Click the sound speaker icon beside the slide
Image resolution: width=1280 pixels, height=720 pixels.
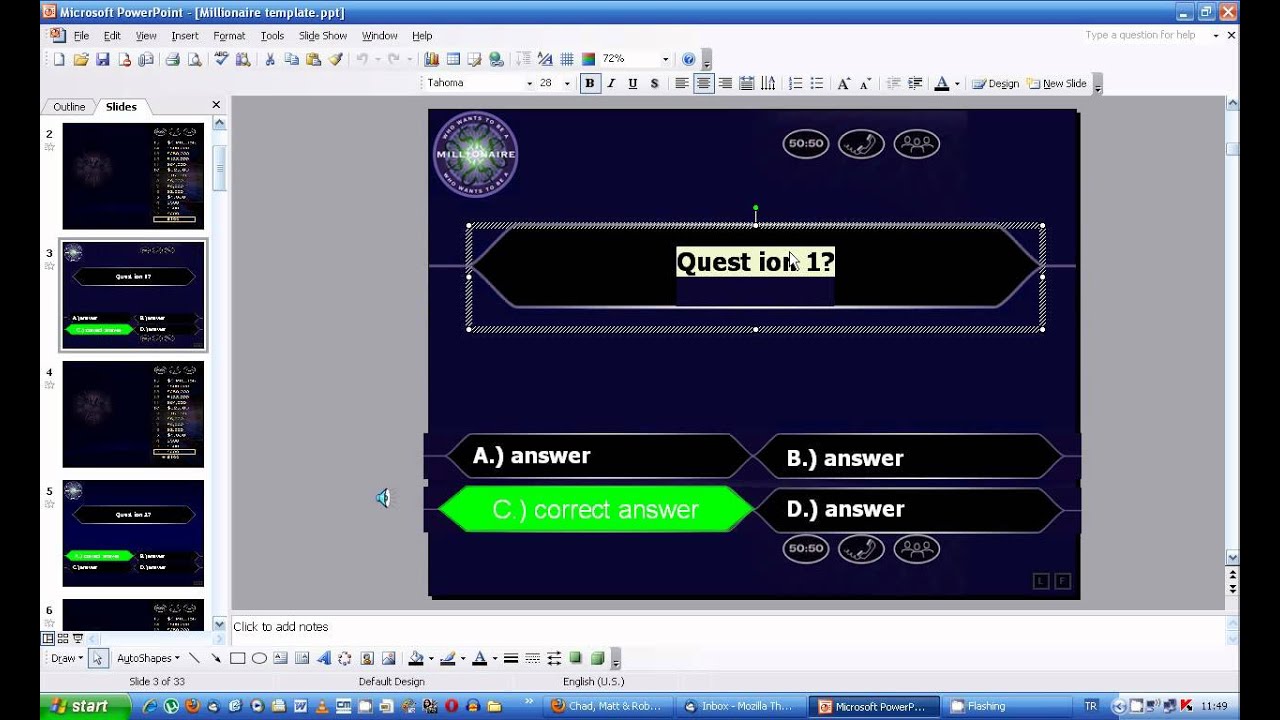[384, 498]
